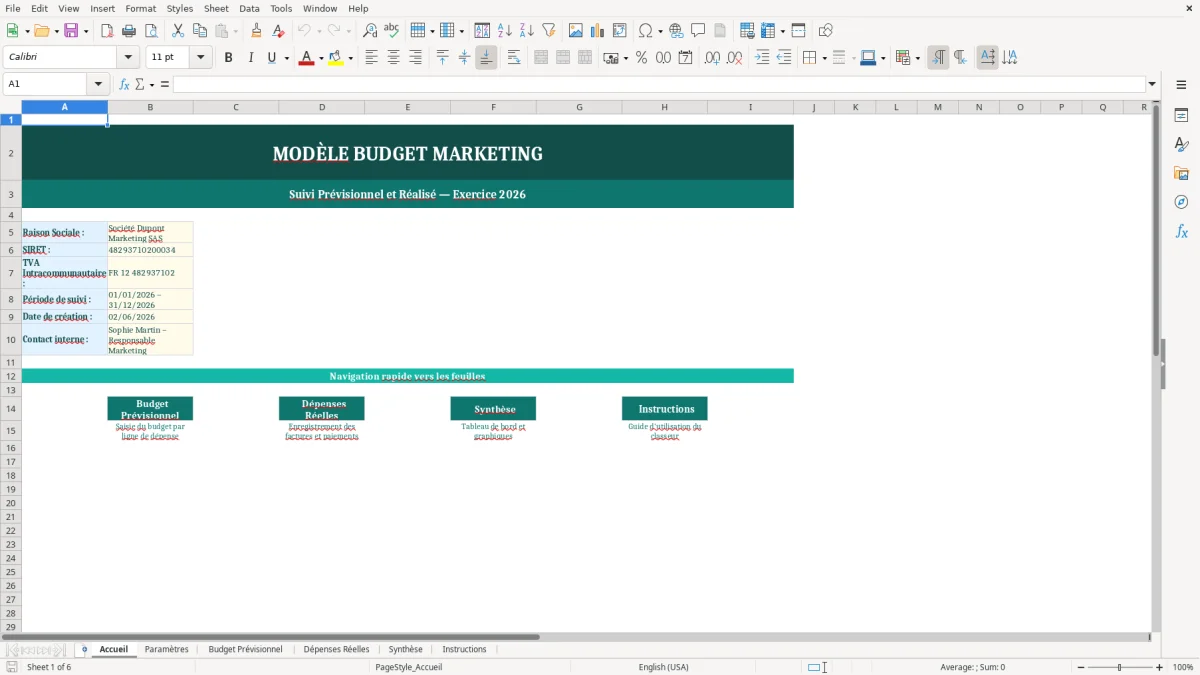Toggle left-to-right text direction

point(938,58)
